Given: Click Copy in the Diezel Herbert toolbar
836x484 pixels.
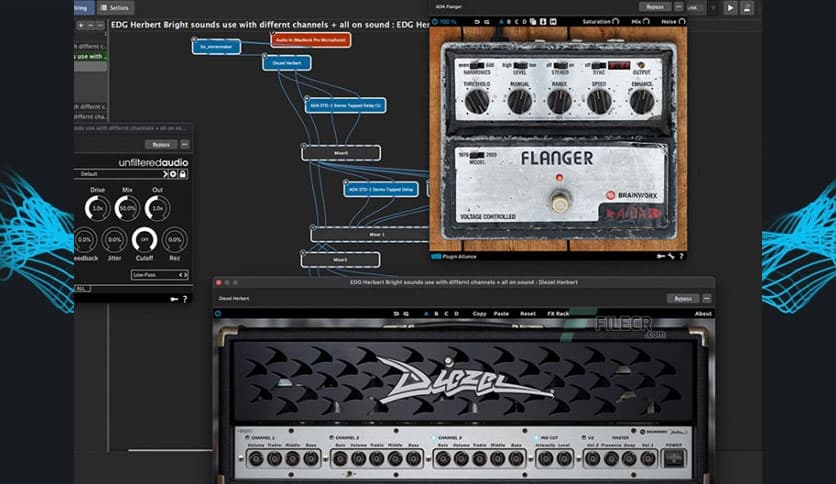Looking at the screenshot, I should click(x=479, y=313).
